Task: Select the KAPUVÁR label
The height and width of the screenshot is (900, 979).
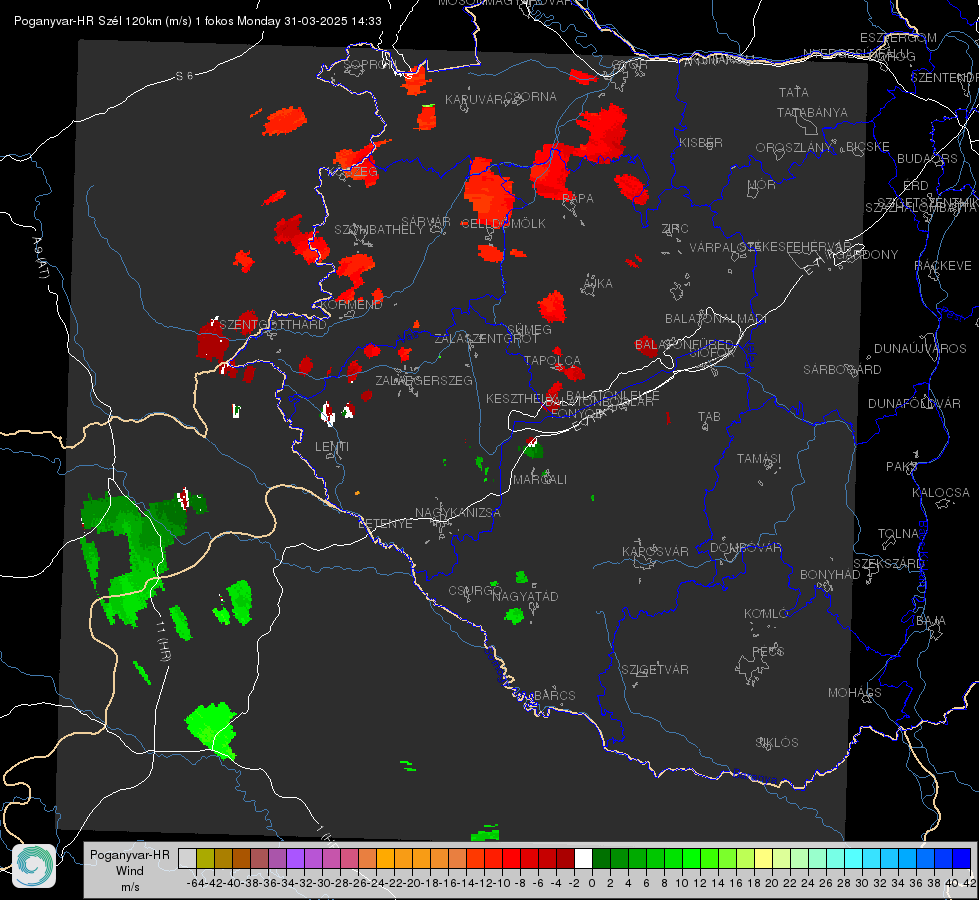Action: [475, 100]
